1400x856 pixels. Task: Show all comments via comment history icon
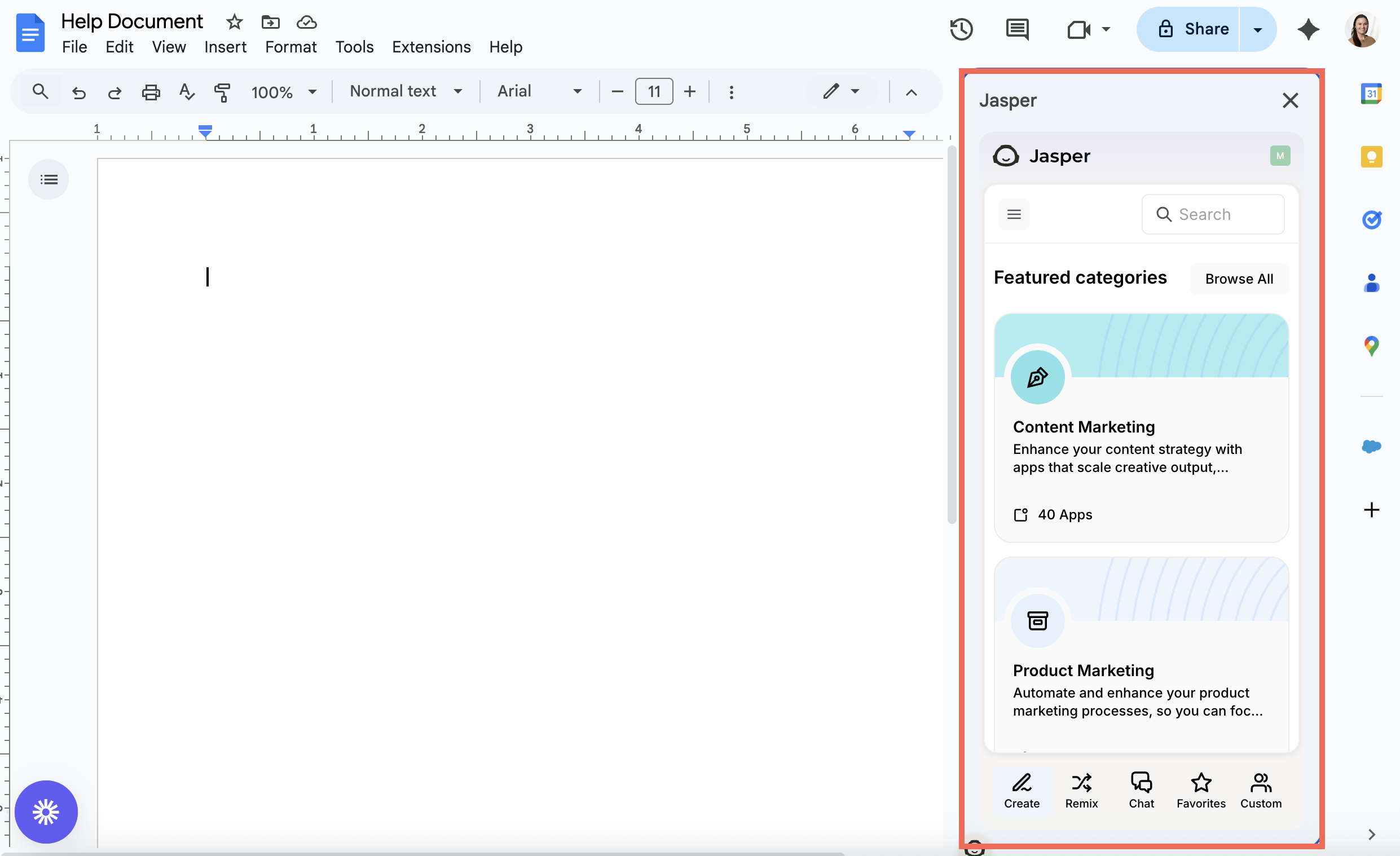(x=1016, y=29)
